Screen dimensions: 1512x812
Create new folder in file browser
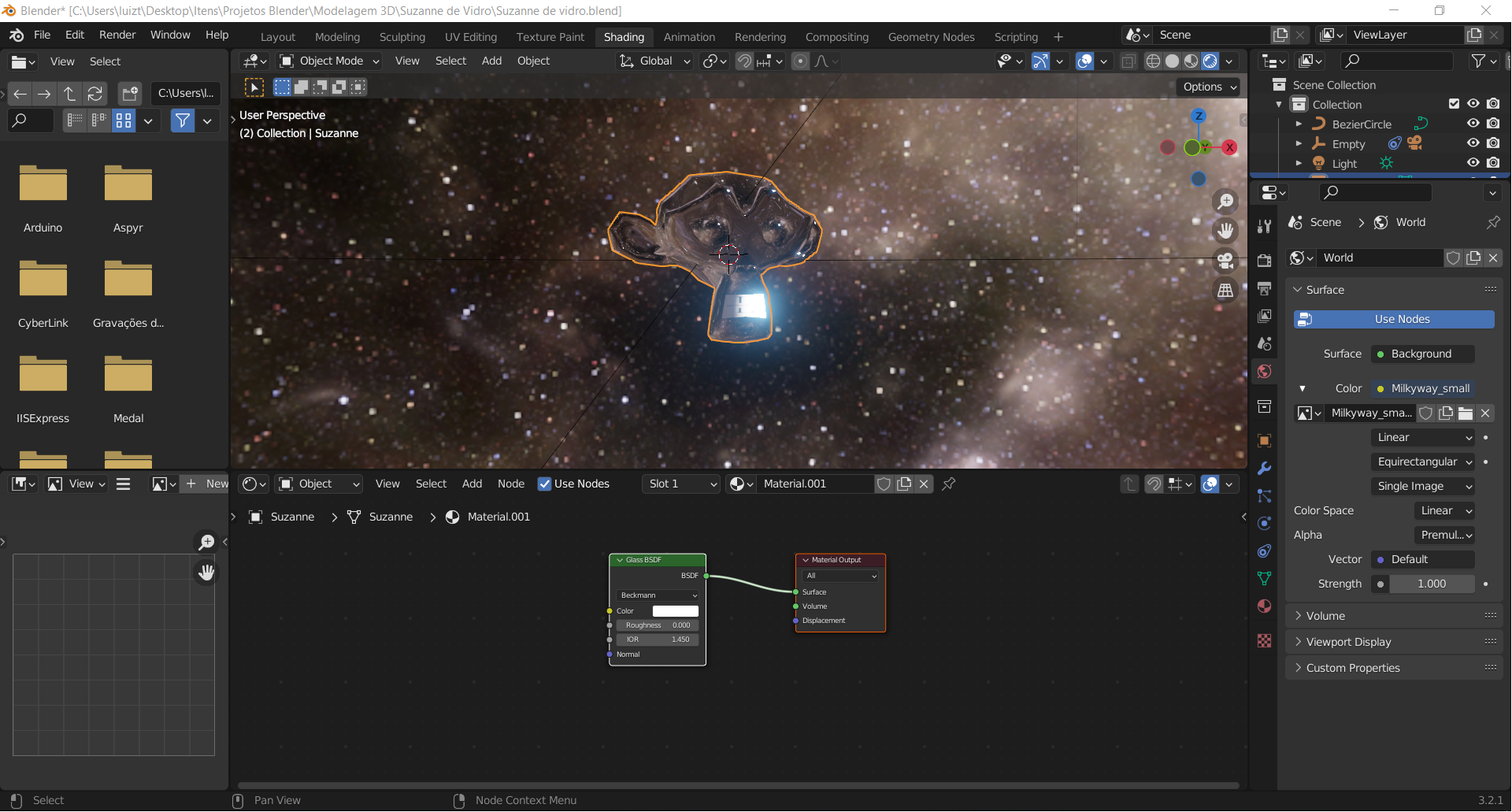pyautogui.click(x=130, y=94)
